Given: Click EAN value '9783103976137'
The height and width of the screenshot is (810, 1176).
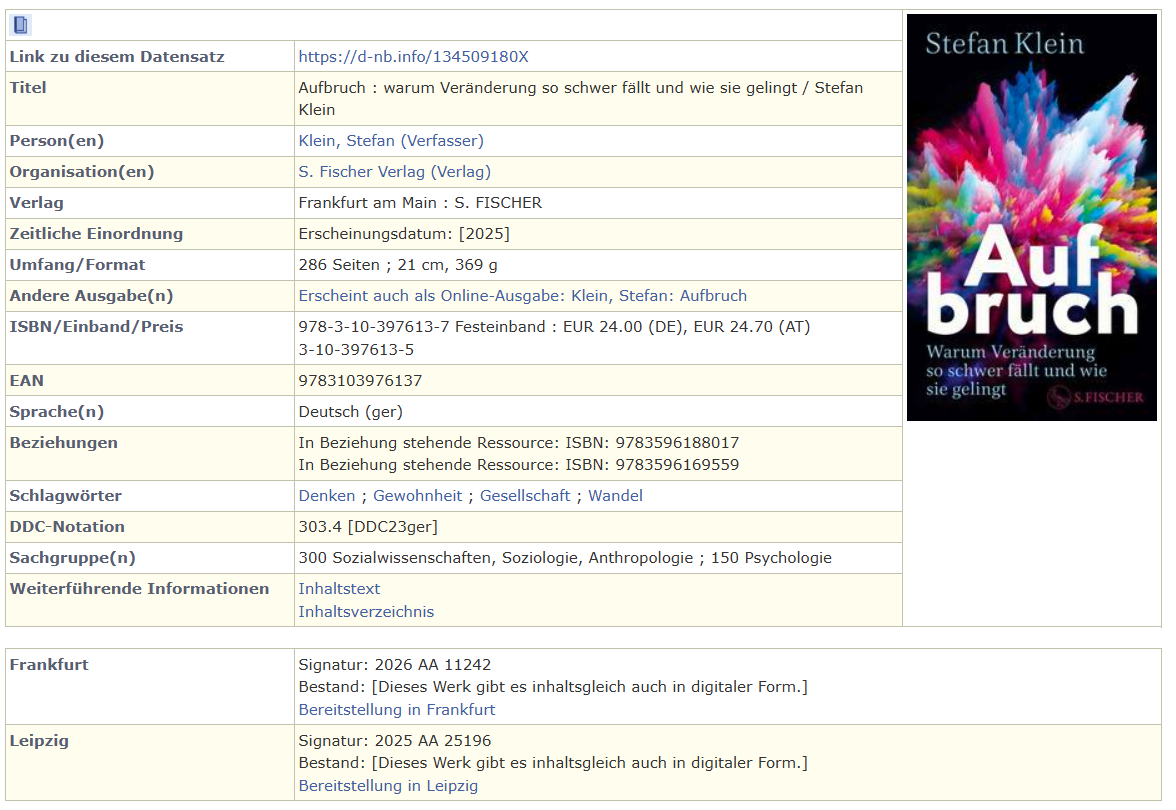Looking at the screenshot, I should pyautogui.click(x=360, y=381).
